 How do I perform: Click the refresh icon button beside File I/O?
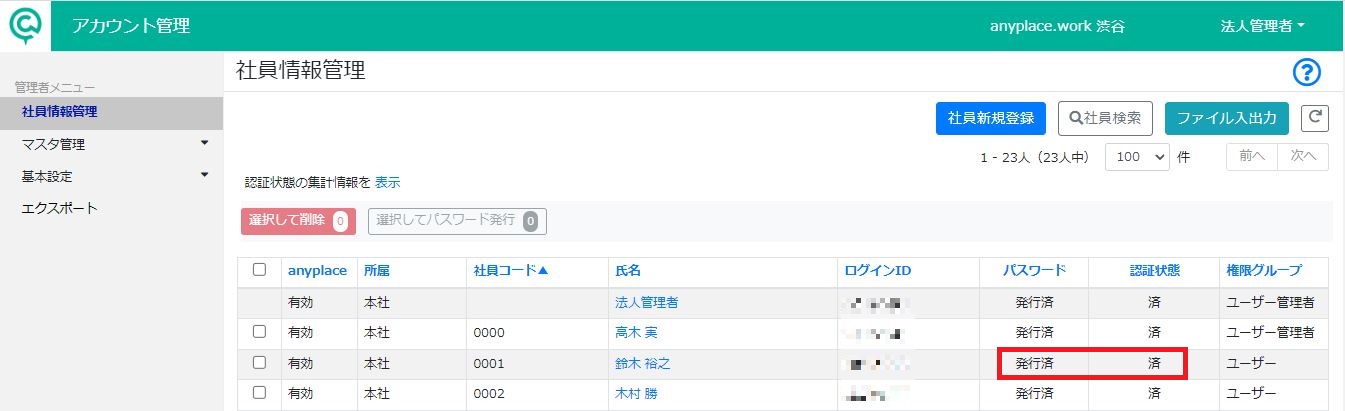[1315, 117]
